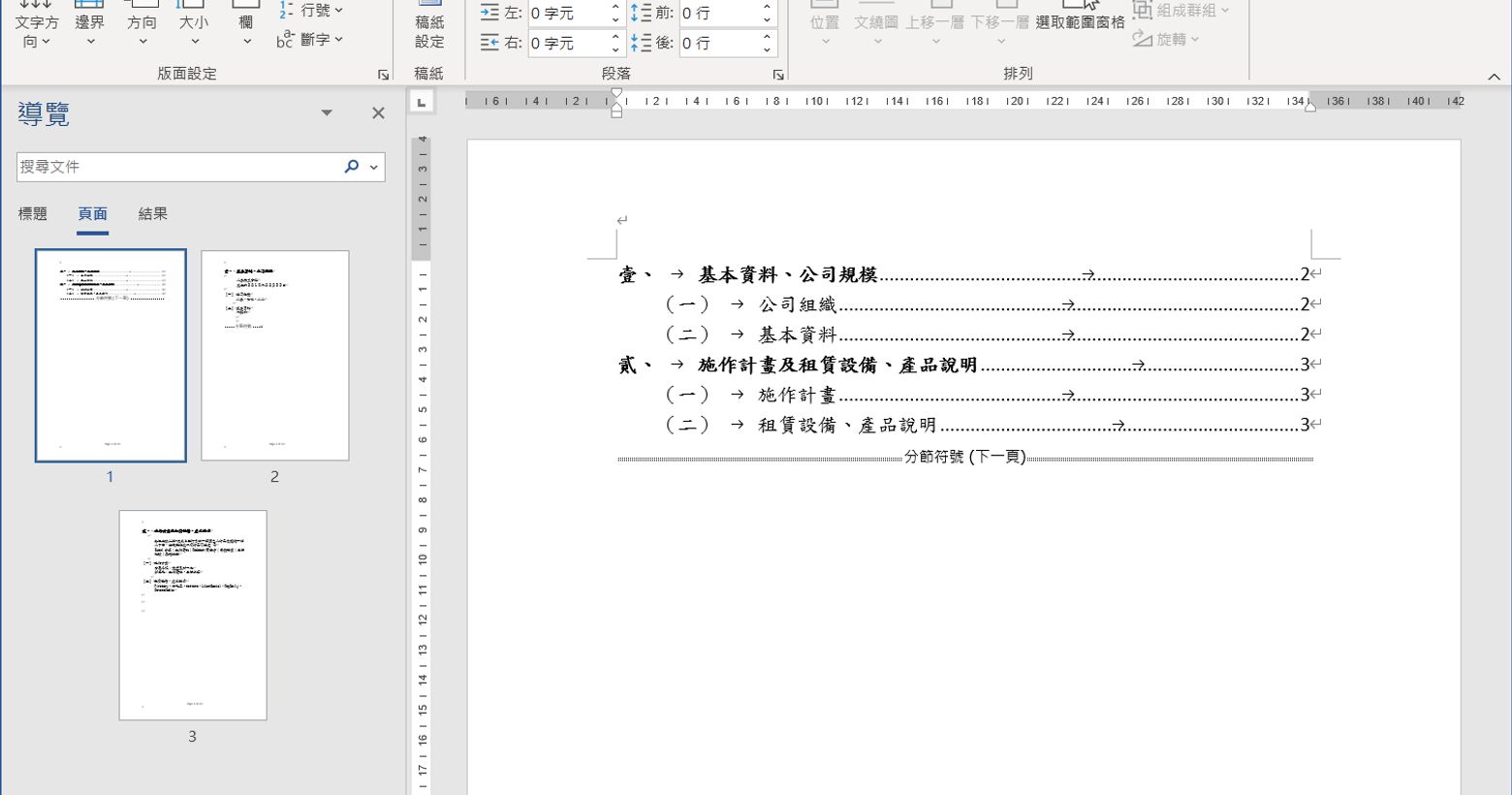Open the 文字方向 text direction menu
1512x795 pixels.
[36, 29]
